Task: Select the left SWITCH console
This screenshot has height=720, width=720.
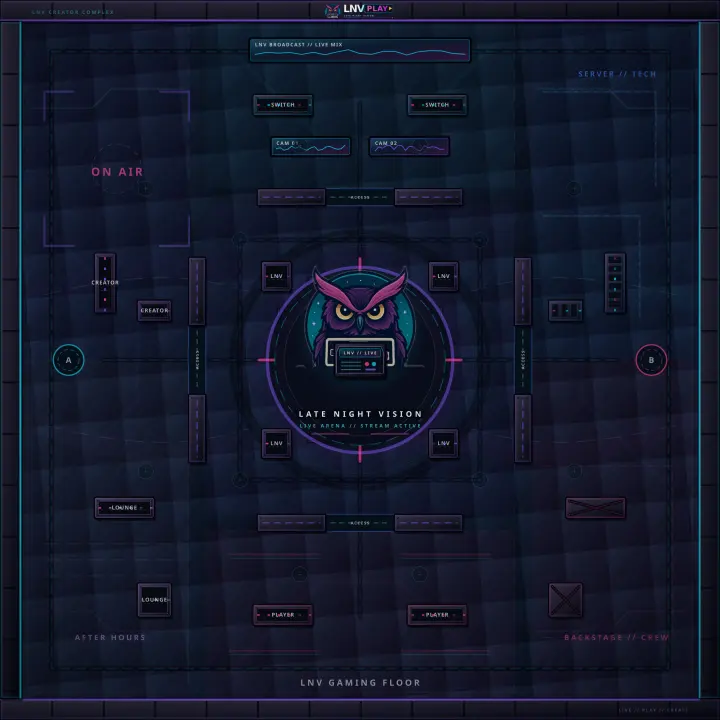Action: [283, 105]
